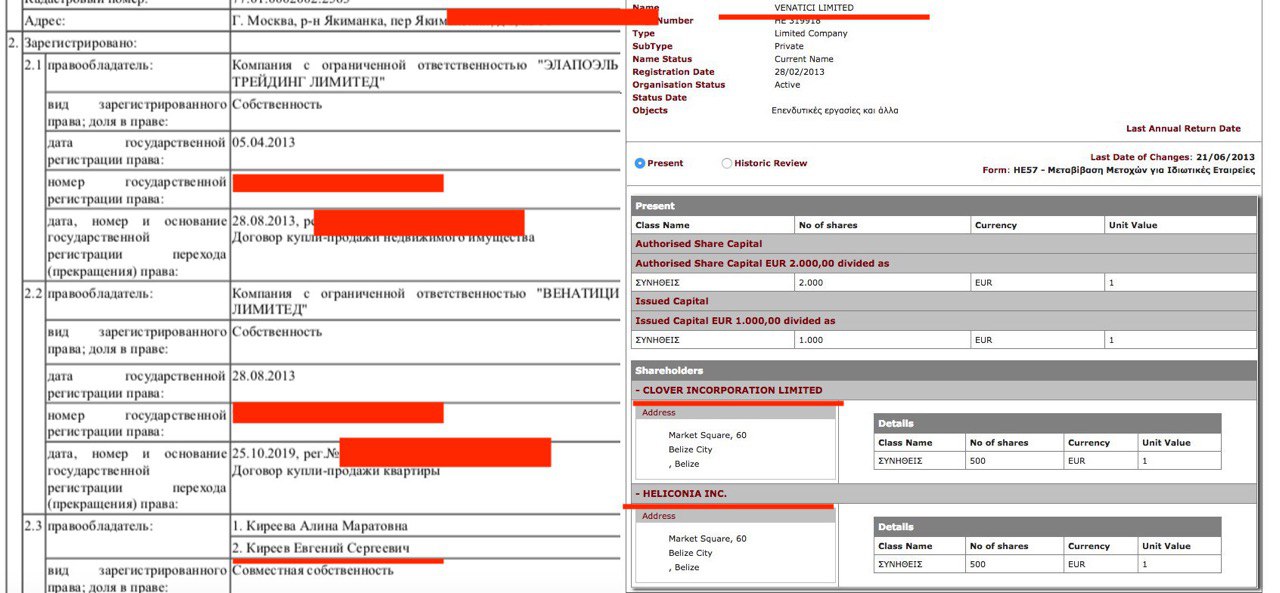The width and height of the screenshot is (1280, 593).
Task: Click the Issued Capital heading row
Action: [944, 301]
